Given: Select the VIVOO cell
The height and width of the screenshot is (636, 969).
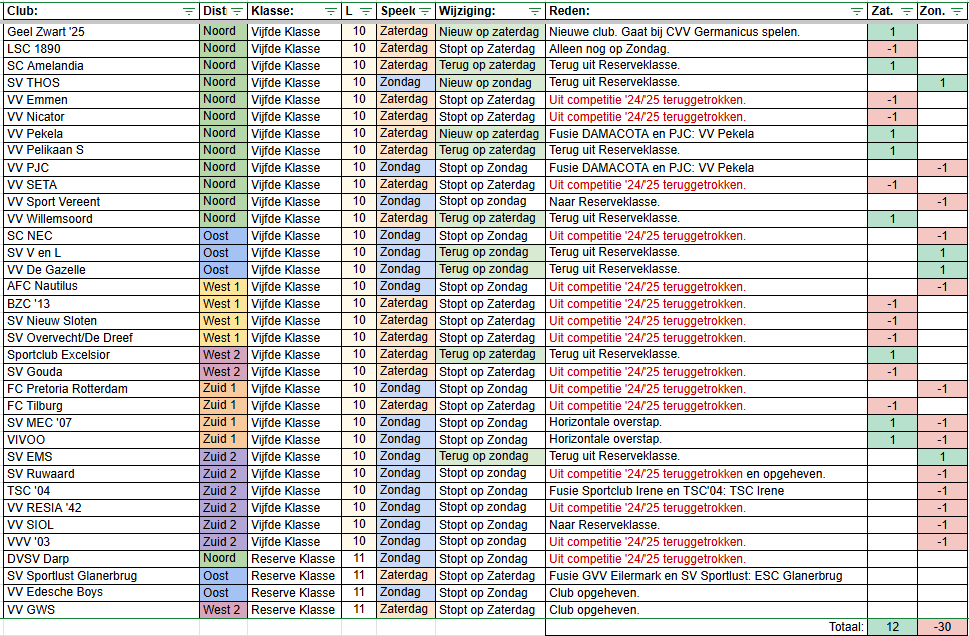Looking at the screenshot, I should click(101, 439).
